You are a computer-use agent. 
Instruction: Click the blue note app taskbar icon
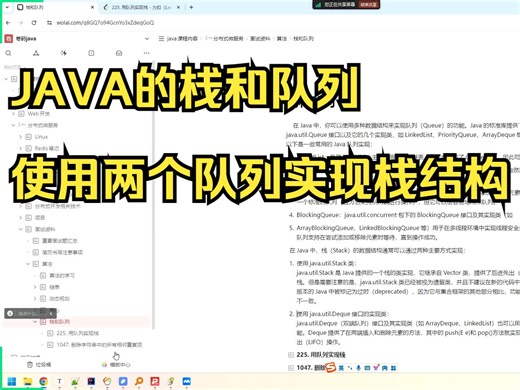(123, 381)
